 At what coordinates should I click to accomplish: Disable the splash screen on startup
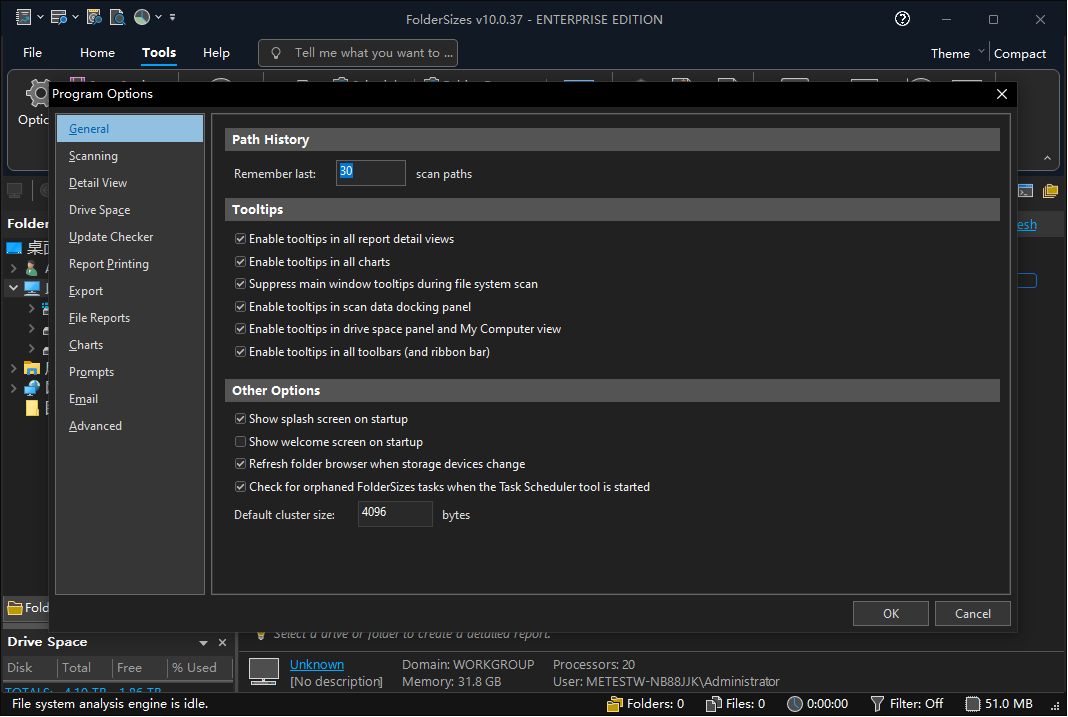tap(240, 419)
